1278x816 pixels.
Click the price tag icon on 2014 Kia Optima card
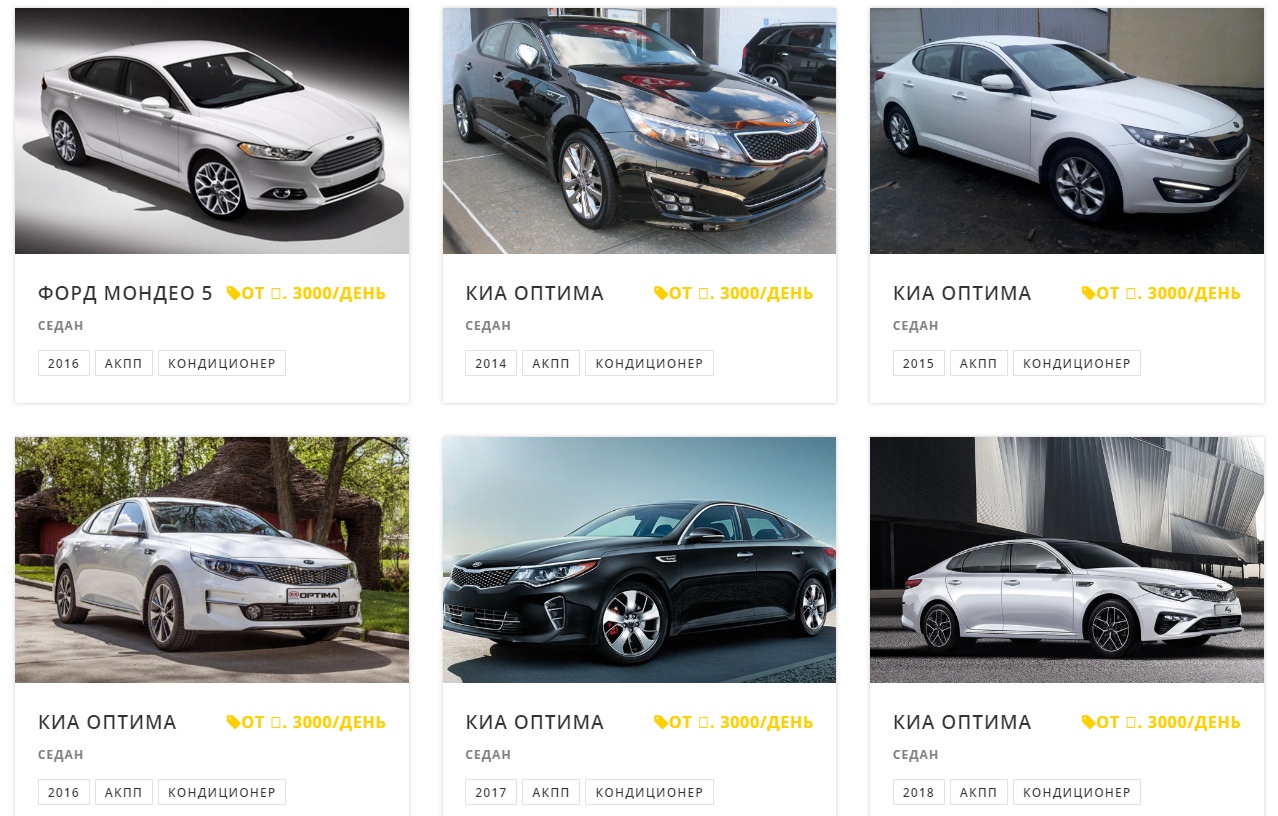coord(660,293)
